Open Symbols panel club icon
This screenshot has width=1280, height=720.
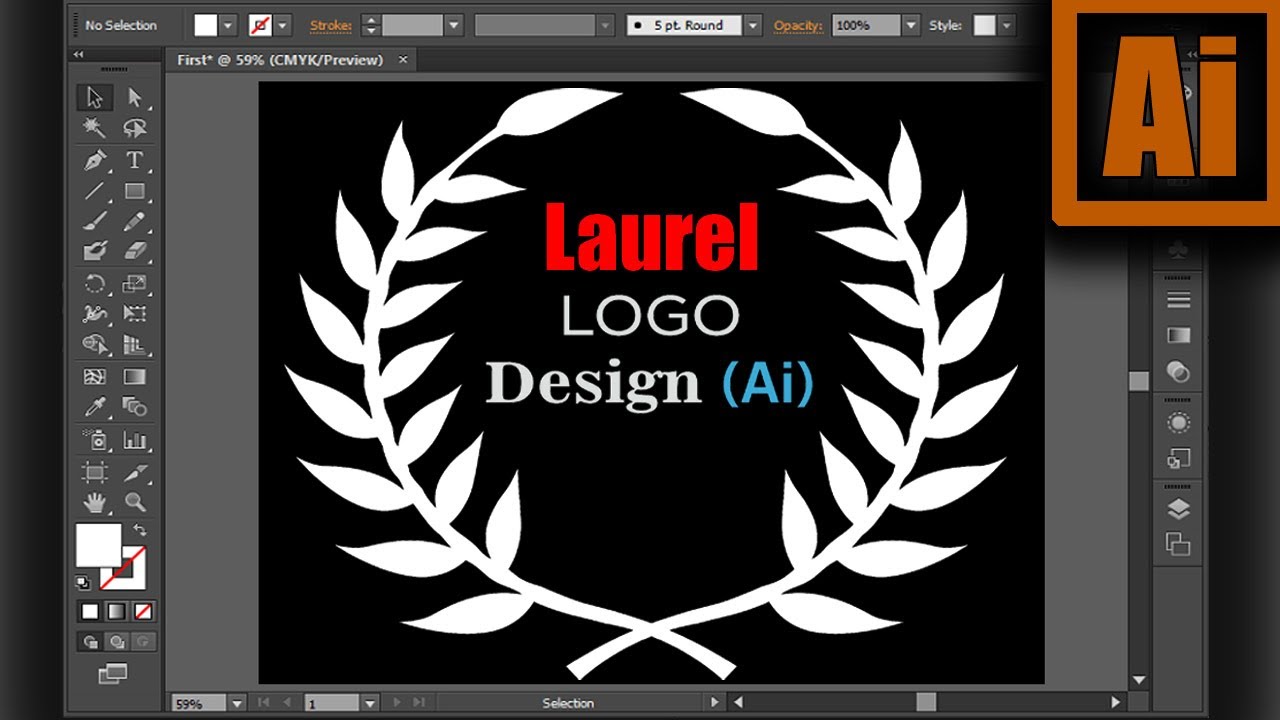[x=1179, y=250]
